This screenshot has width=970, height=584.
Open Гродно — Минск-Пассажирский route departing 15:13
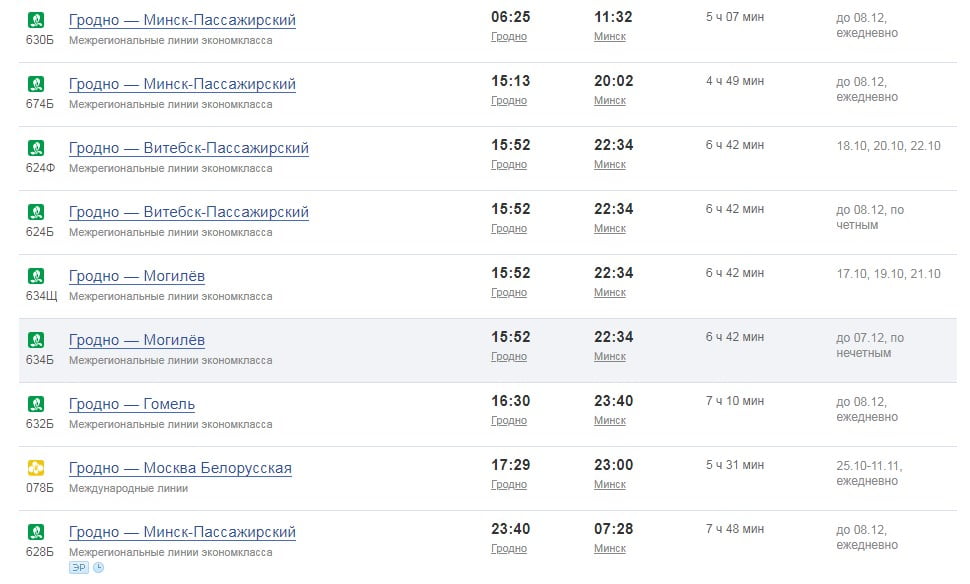click(x=182, y=84)
